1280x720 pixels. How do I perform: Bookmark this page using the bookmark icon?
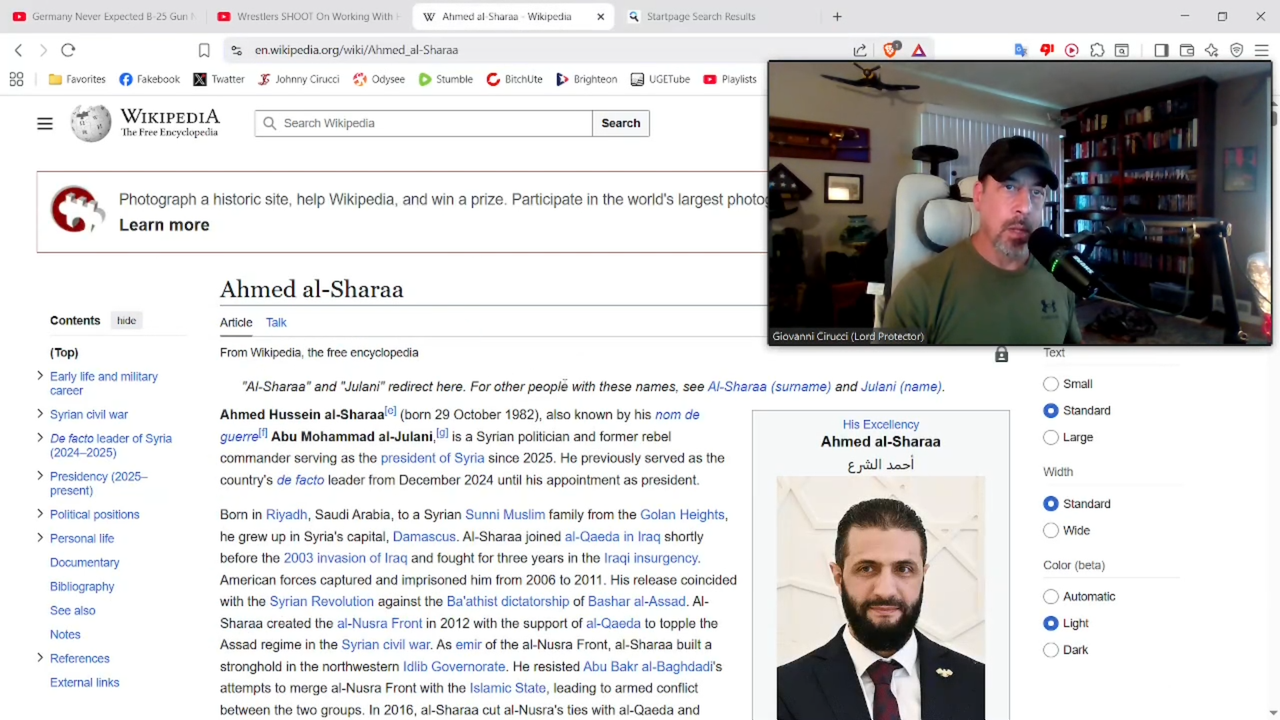tap(204, 50)
